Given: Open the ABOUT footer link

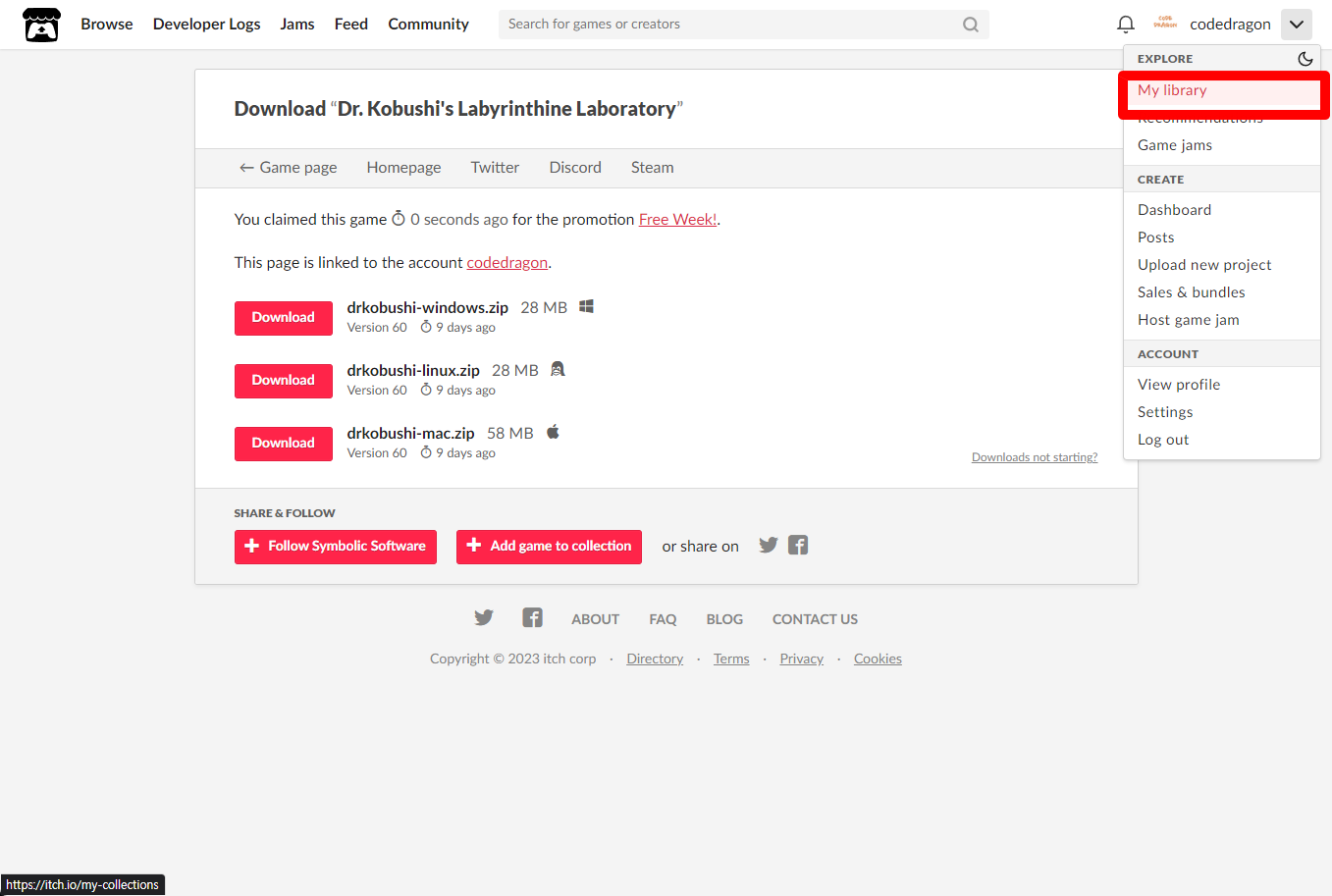Looking at the screenshot, I should click(595, 619).
